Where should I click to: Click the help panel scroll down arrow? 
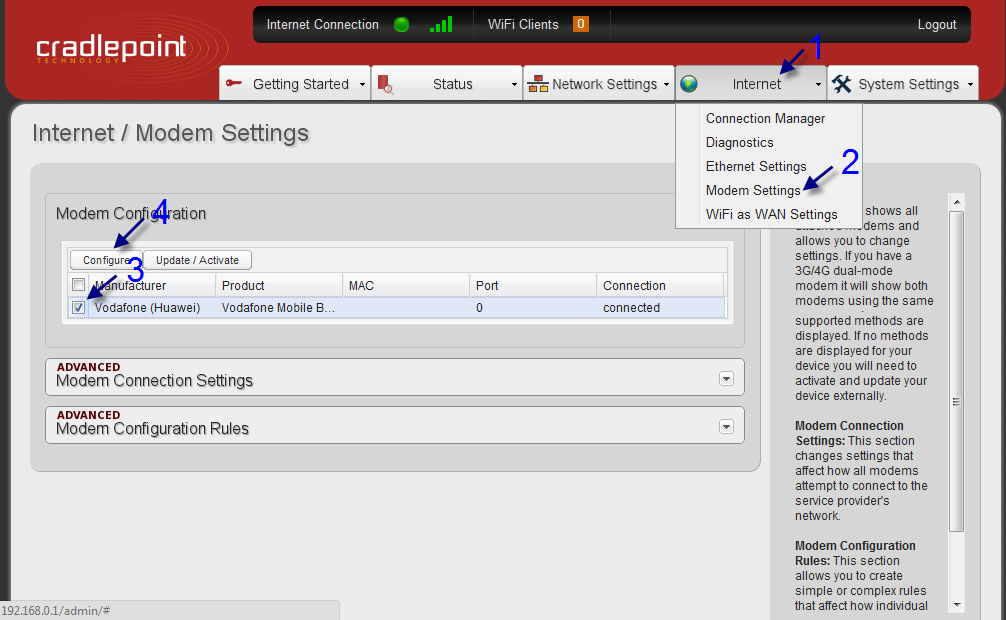coord(957,605)
